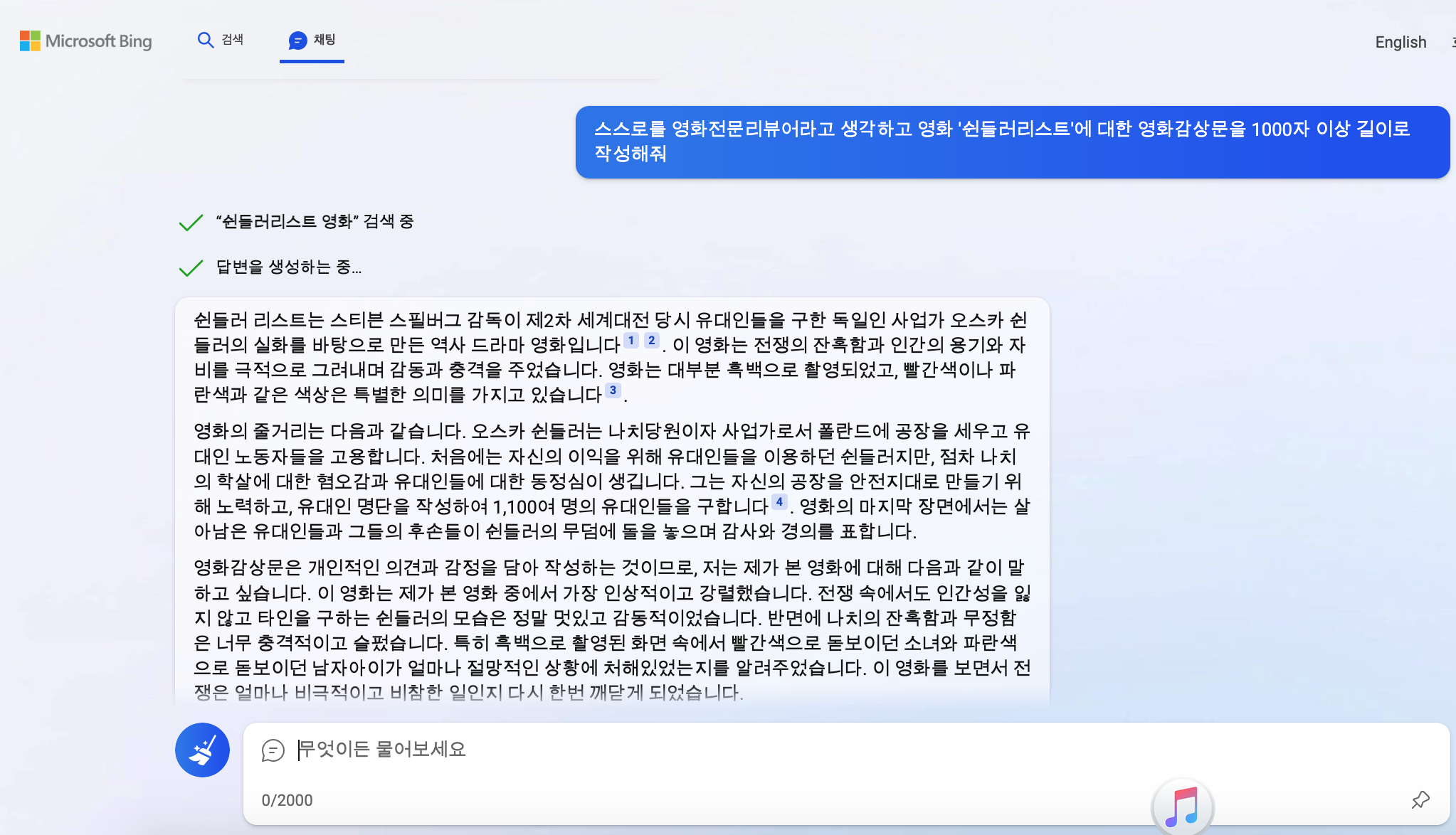Open citation reference 1
The image size is (1456, 835).
pos(631,341)
